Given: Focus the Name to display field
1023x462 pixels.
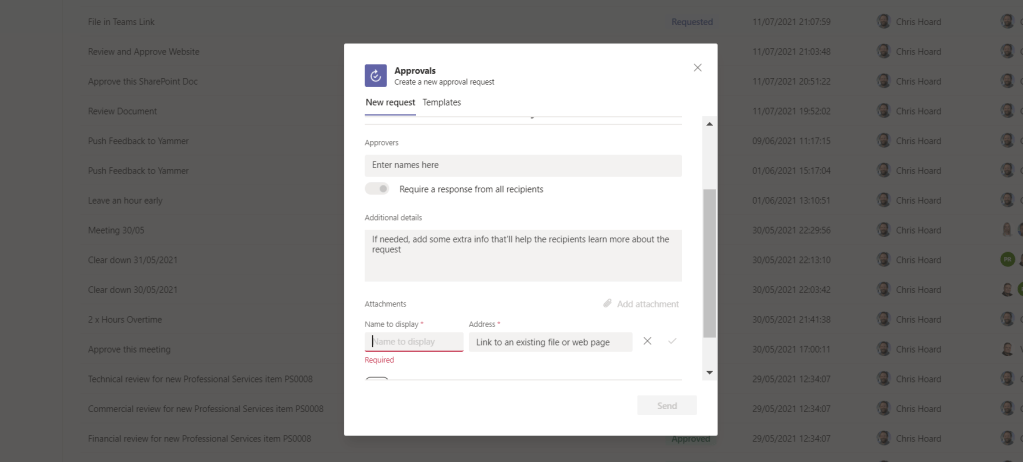Looking at the screenshot, I should coord(414,342).
